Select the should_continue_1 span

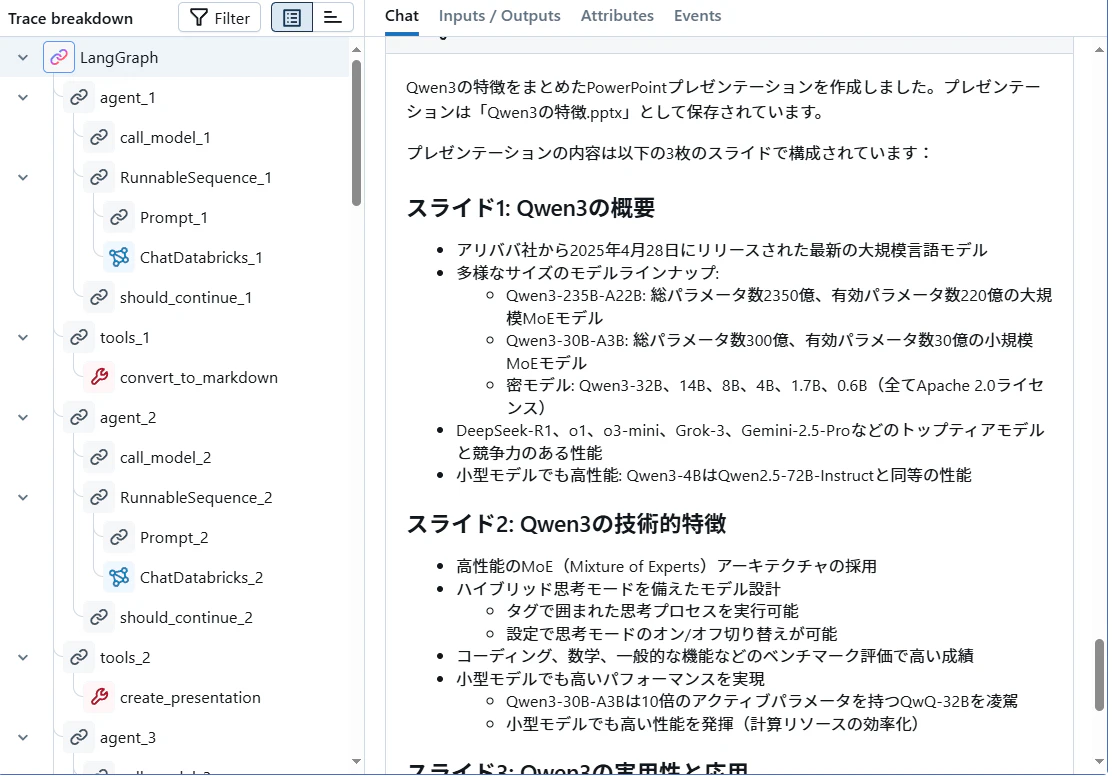pos(185,298)
